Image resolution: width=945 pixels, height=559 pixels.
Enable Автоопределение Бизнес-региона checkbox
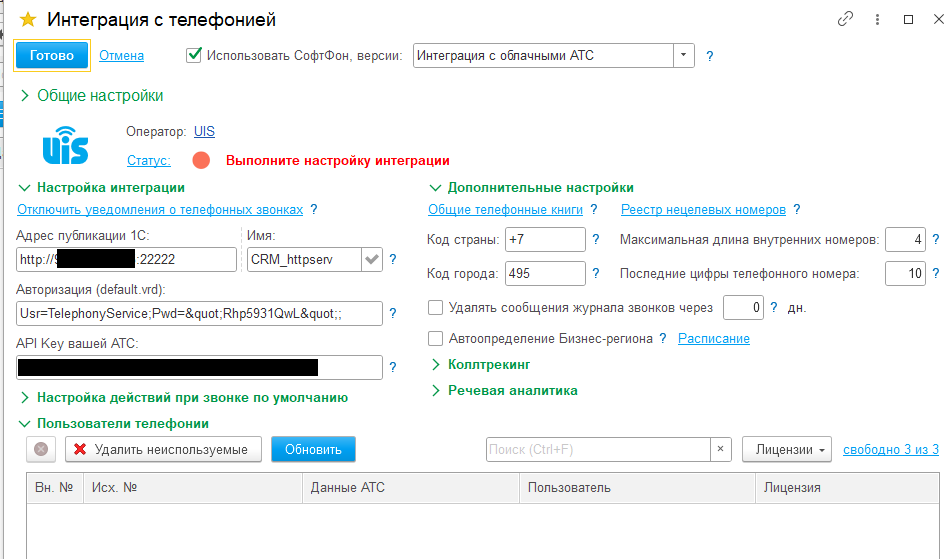point(435,339)
